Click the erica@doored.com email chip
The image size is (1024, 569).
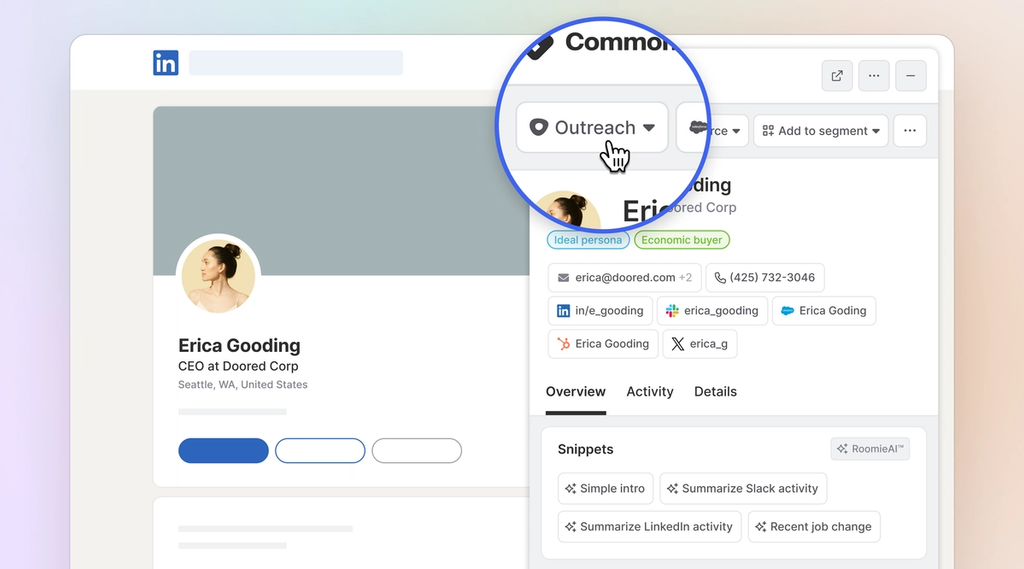click(624, 278)
